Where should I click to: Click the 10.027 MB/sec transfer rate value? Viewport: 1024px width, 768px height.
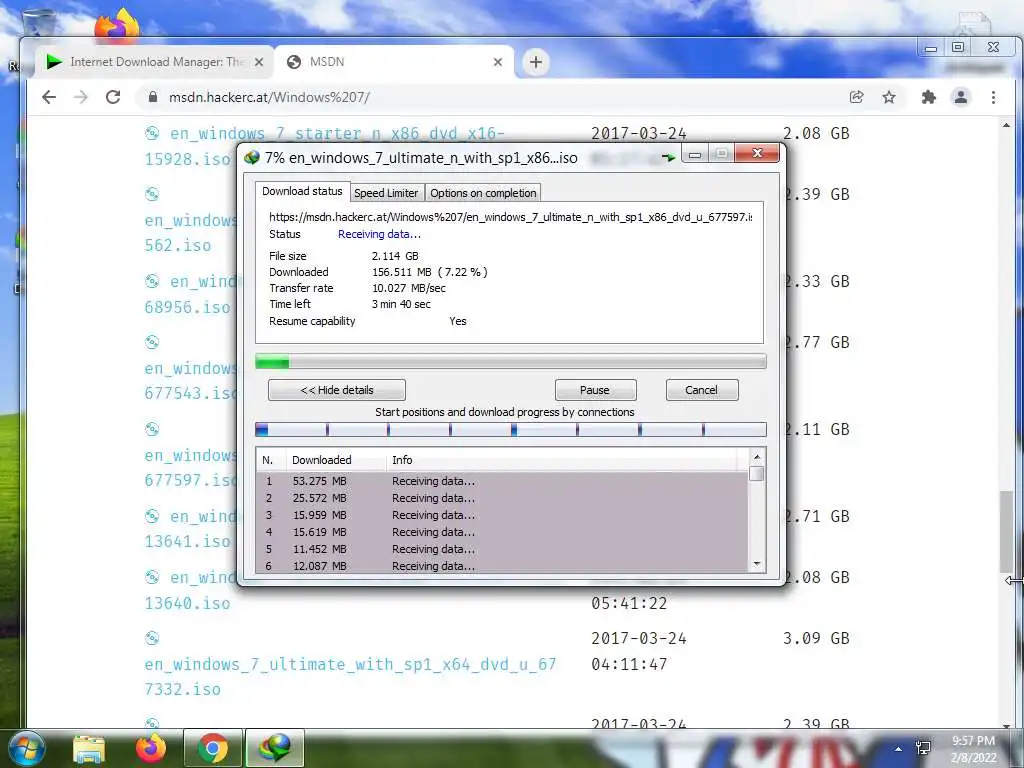(409, 288)
